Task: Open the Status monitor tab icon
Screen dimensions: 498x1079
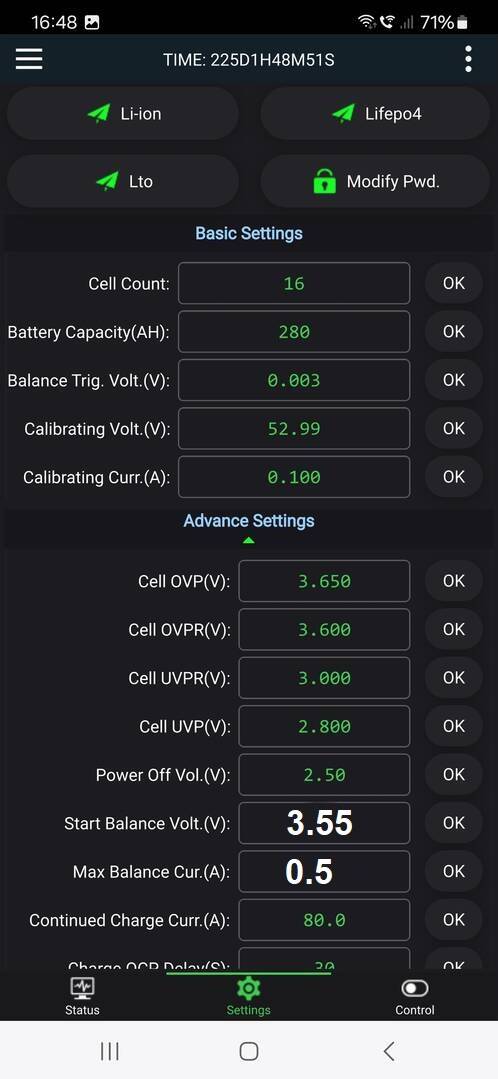Action: coord(83,989)
